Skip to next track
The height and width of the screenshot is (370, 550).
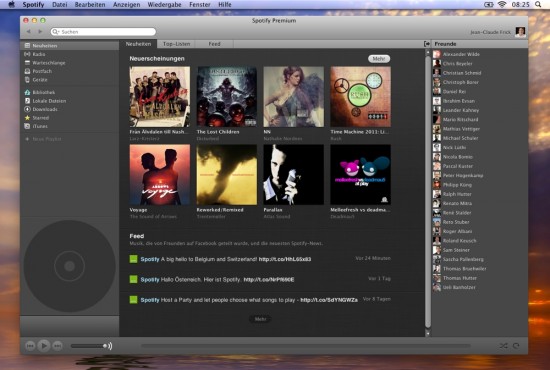click(58, 346)
